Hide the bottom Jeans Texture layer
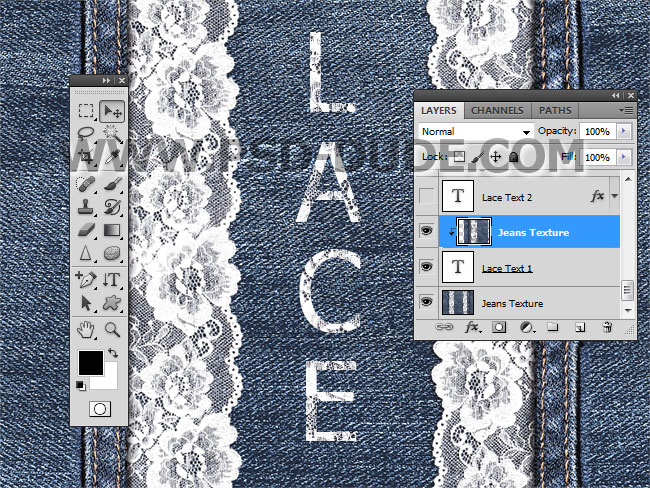Image resolution: width=650 pixels, height=488 pixels. pos(427,303)
